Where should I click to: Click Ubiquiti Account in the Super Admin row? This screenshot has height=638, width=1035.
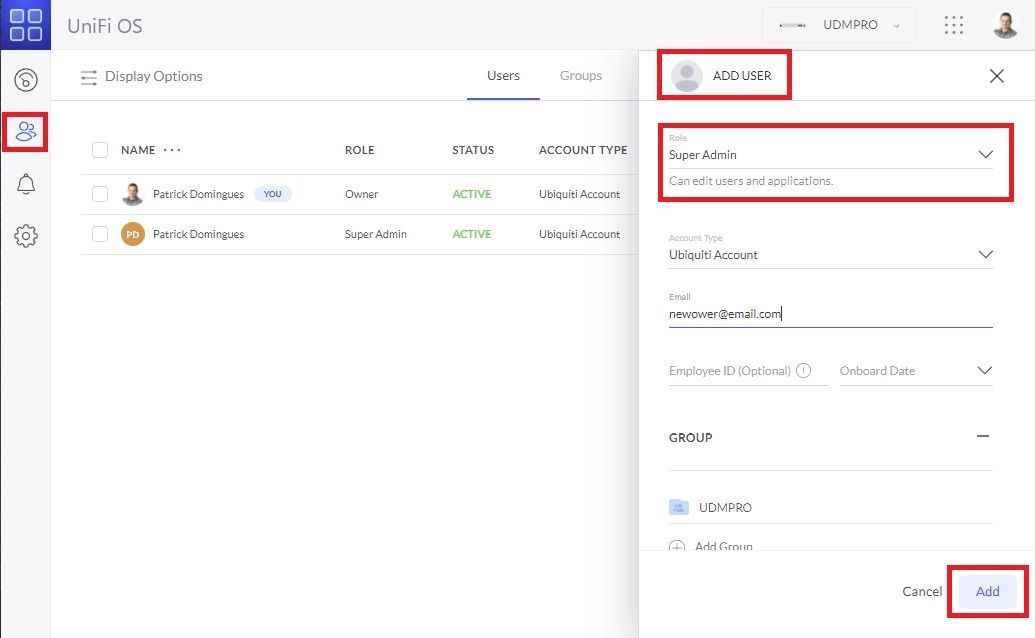(579, 234)
